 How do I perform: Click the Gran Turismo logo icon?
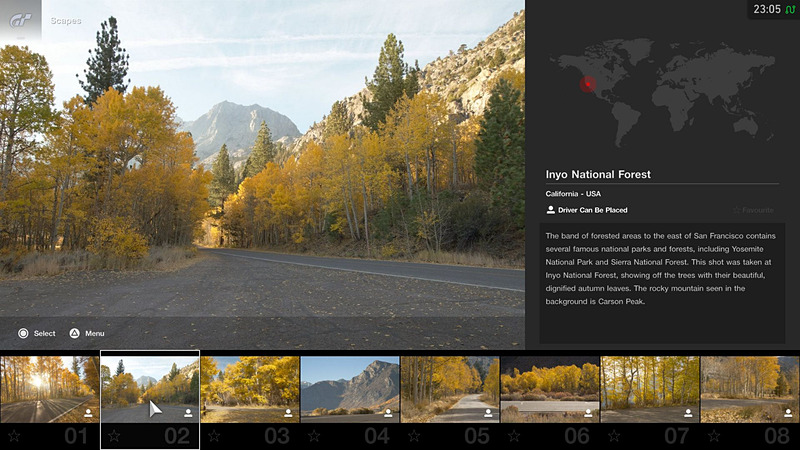tap(21, 20)
